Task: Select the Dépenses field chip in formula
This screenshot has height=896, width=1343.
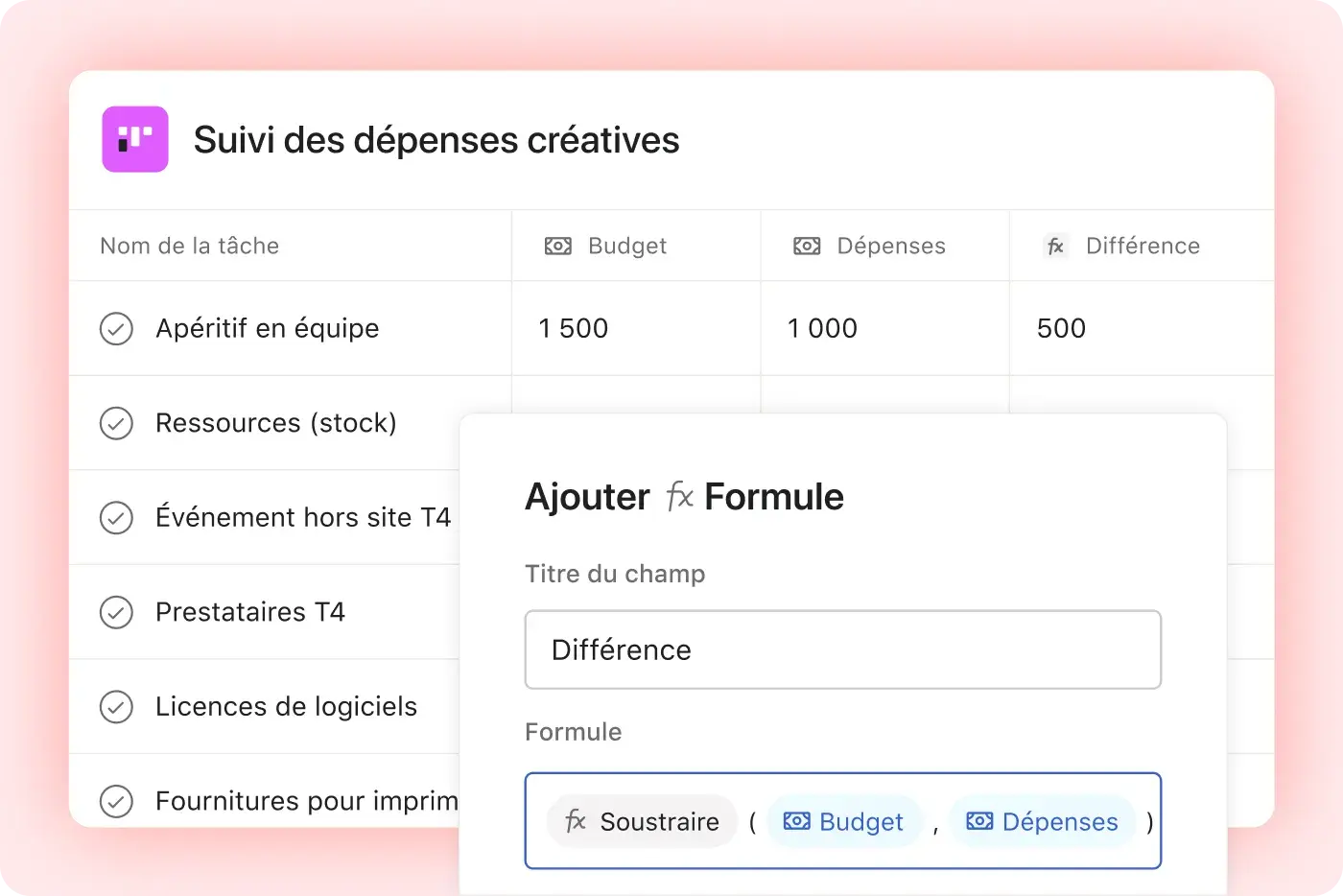Action: click(1043, 821)
